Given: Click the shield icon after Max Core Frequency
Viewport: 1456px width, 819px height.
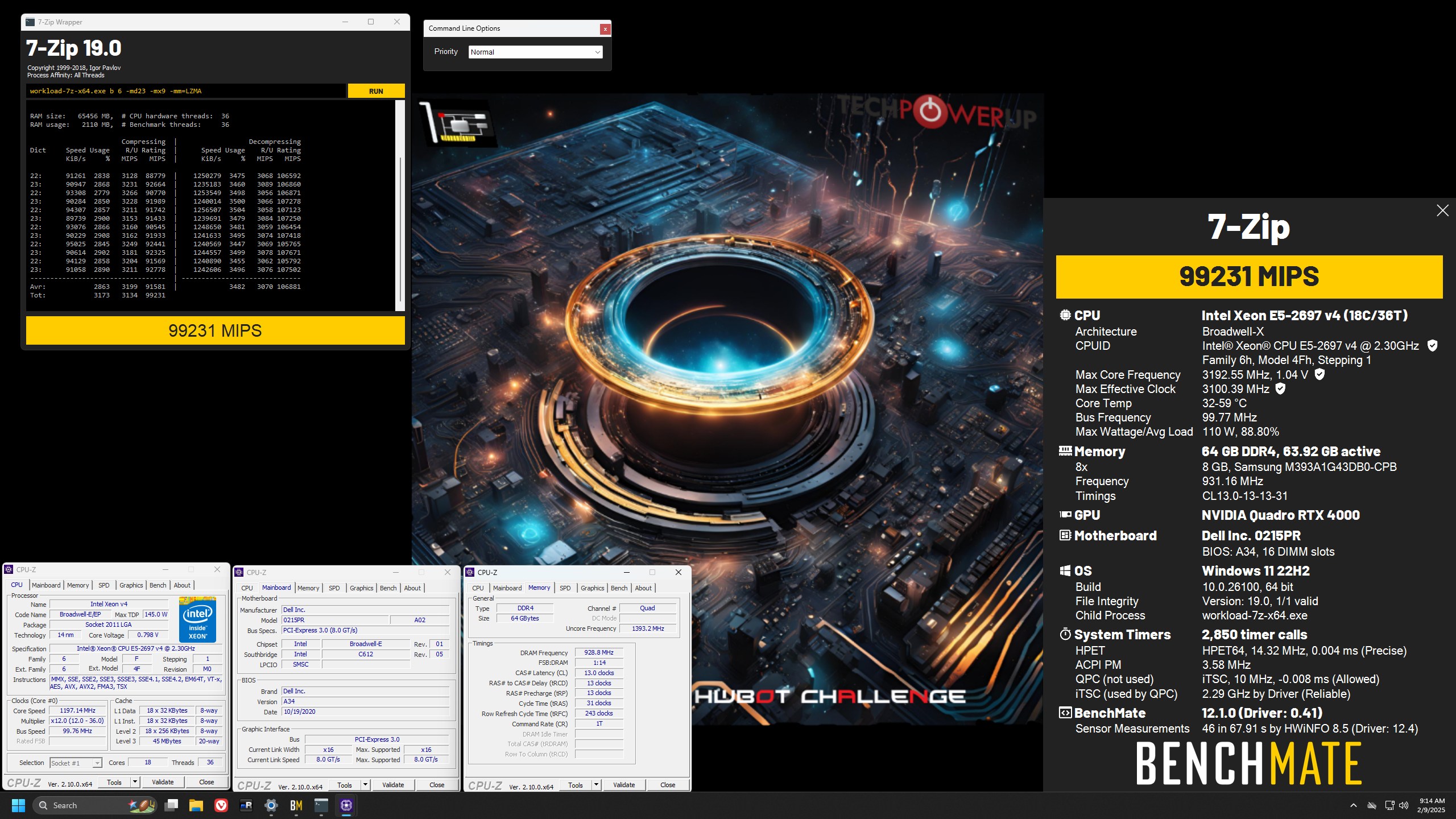Looking at the screenshot, I should click(x=1319, y=374).
